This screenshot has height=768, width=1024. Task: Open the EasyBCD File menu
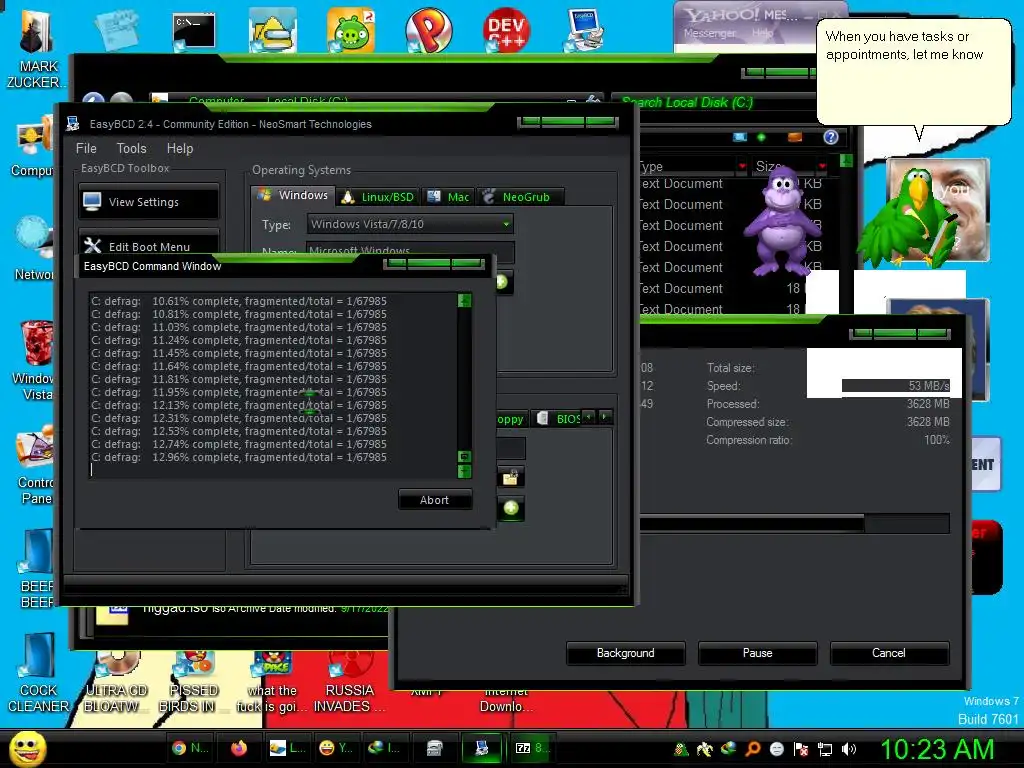pyautogui.click(x=86, y=148)
